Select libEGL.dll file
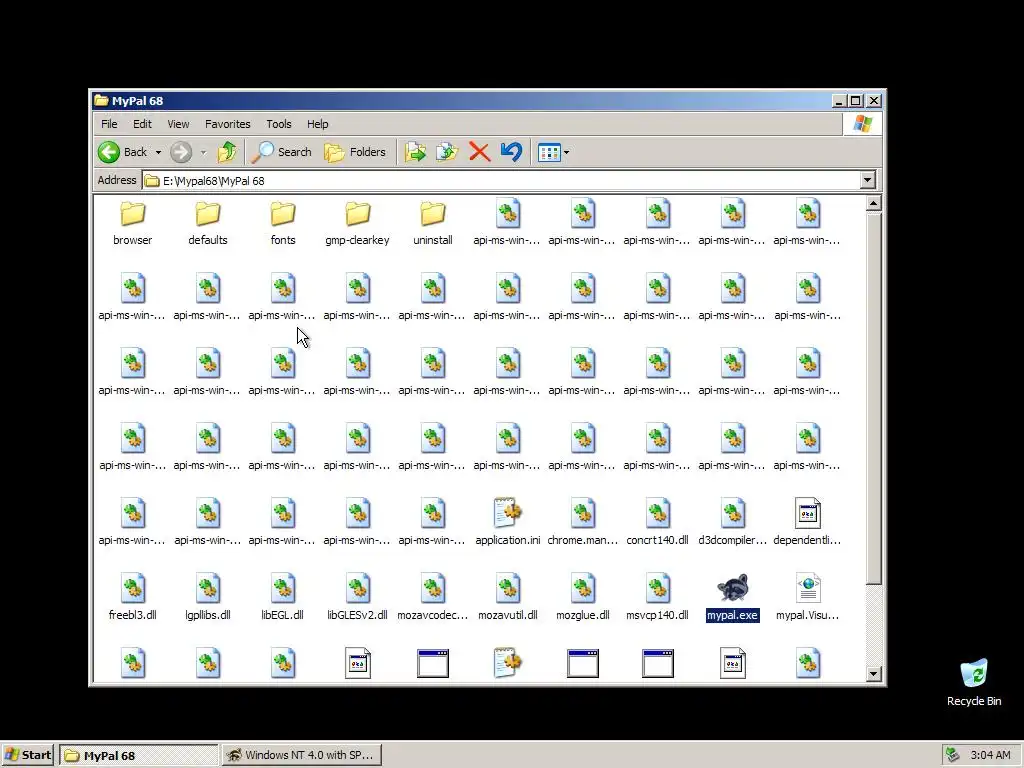 (x=282, y=598)
